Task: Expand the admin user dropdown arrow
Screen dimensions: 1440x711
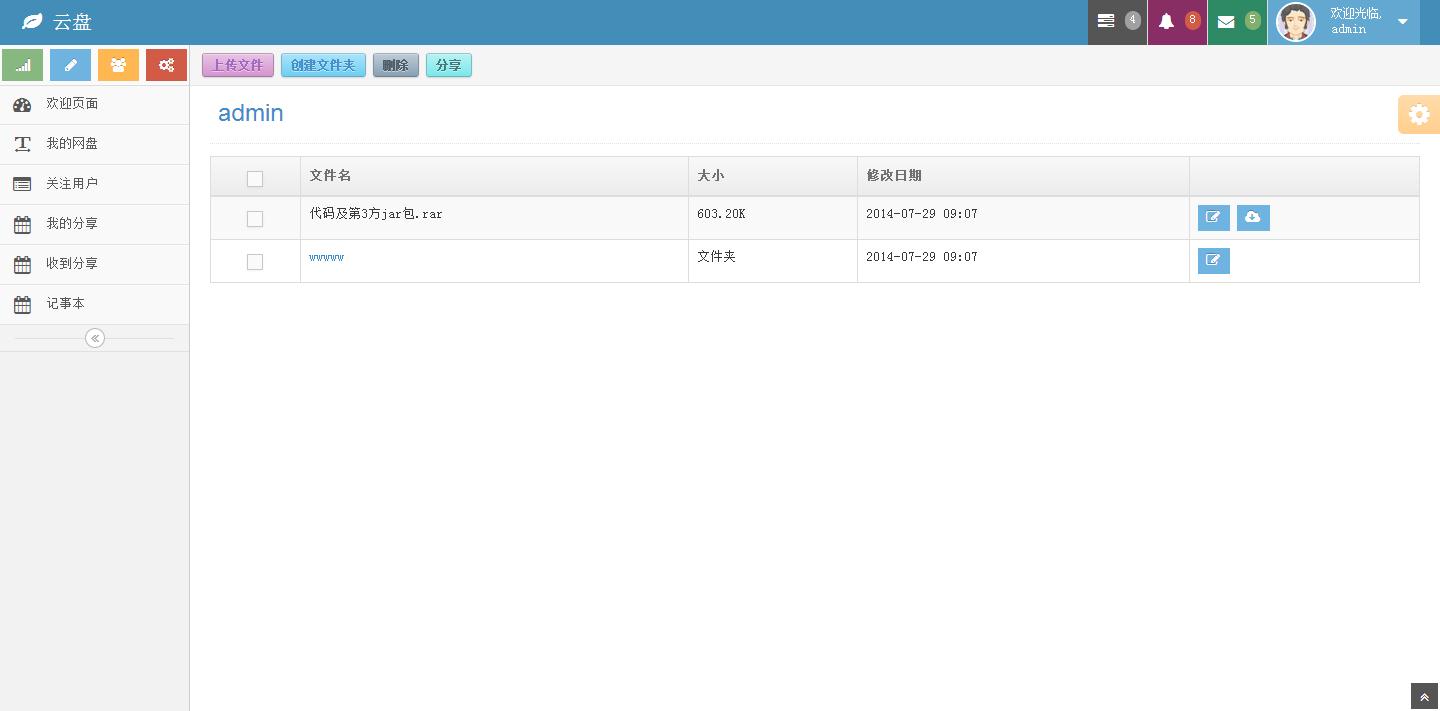Action: point(1402,22)
